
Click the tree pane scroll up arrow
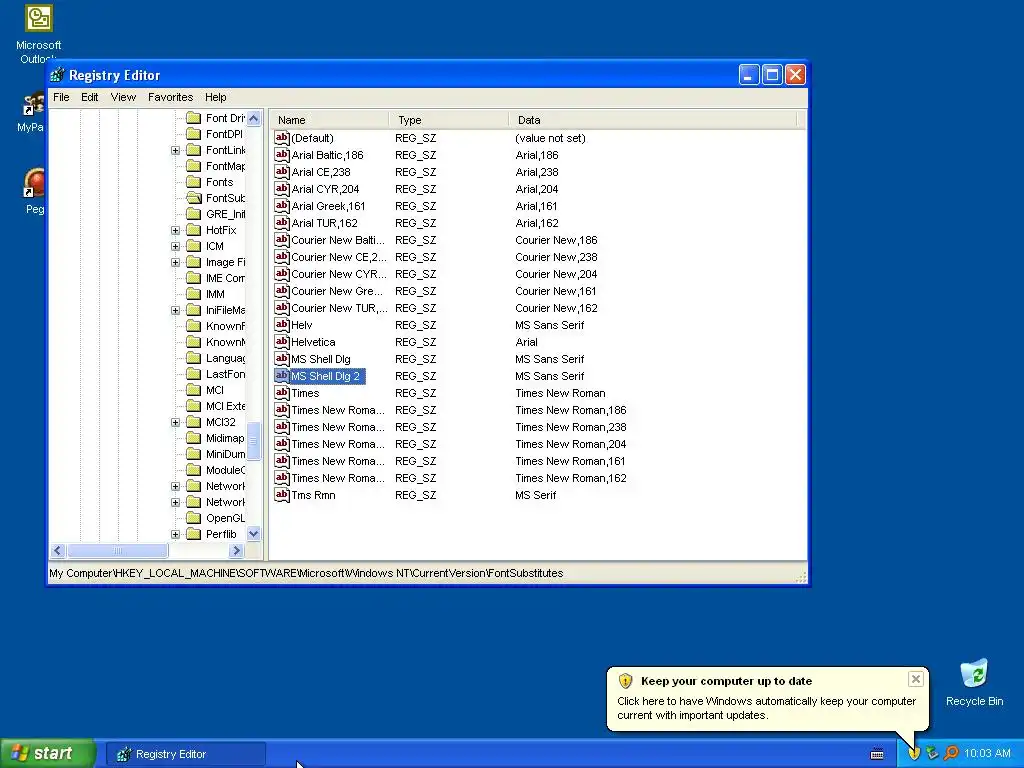(x=254, y=118)
